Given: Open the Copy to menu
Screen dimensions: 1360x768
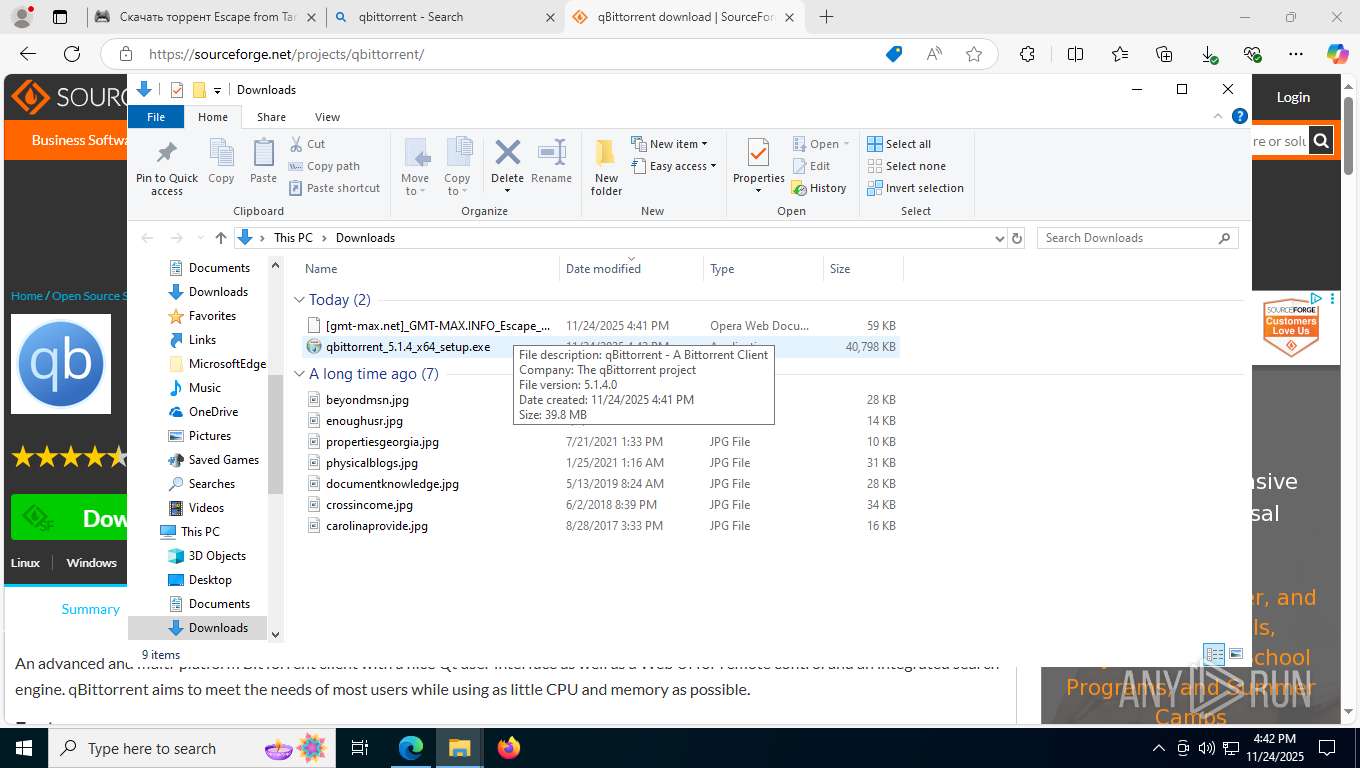Looking at the screenshot, I should 458,167.
